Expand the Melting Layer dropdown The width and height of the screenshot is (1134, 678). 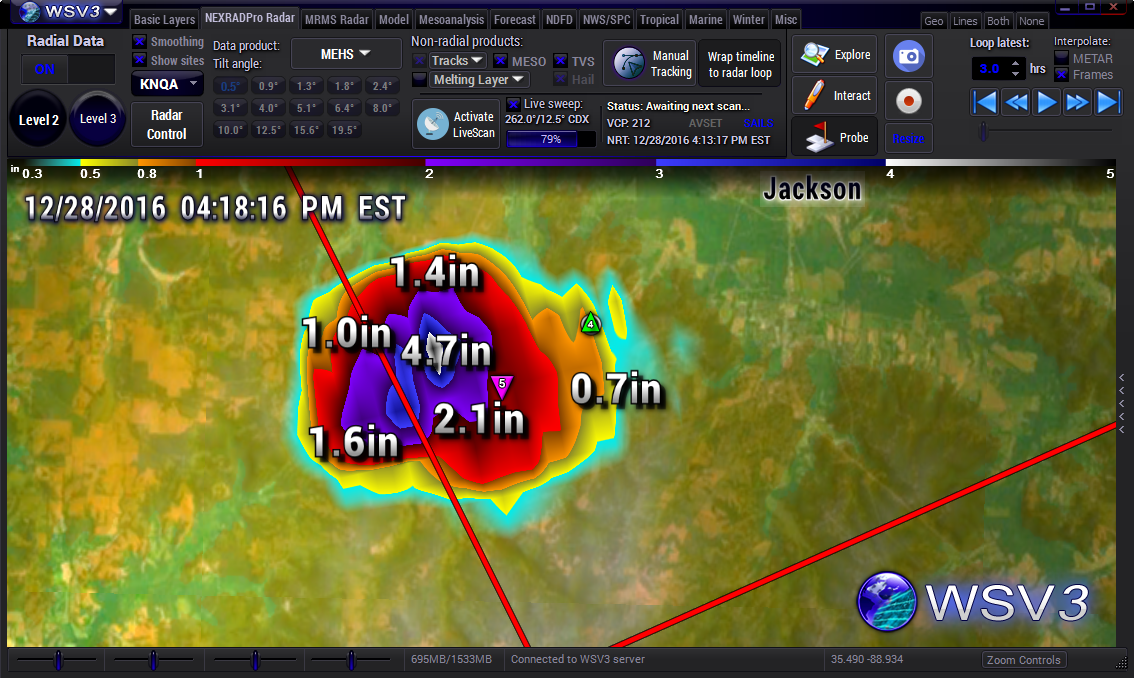(x=478, y=80)
